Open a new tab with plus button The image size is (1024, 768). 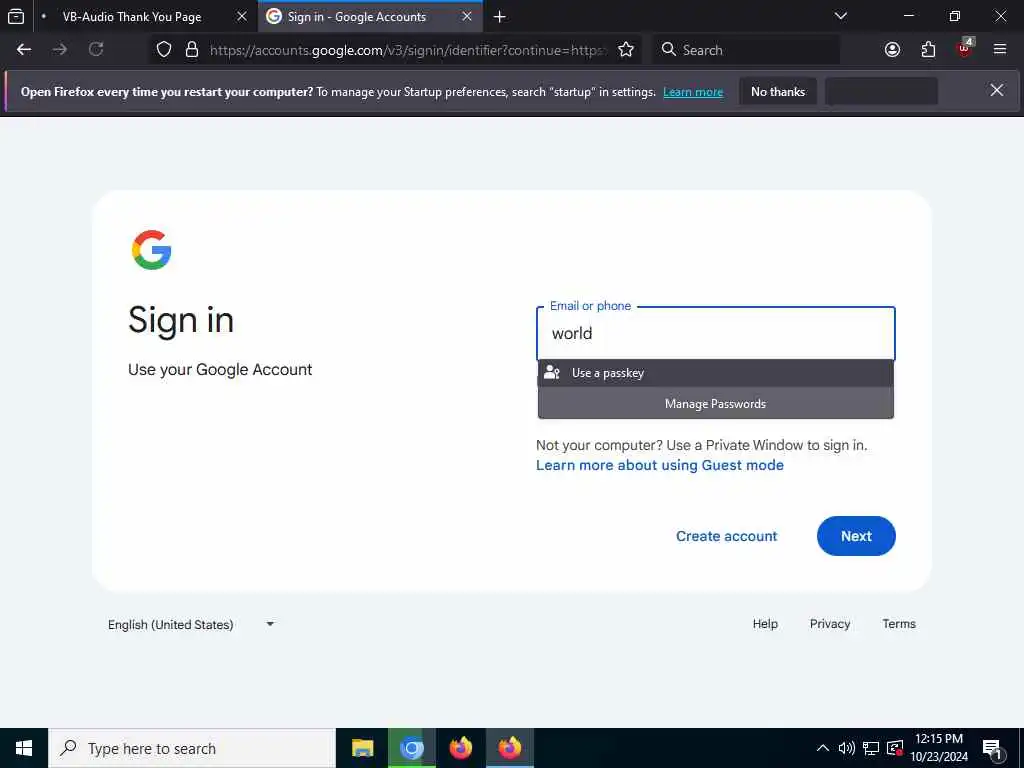(x=500, y=17)
